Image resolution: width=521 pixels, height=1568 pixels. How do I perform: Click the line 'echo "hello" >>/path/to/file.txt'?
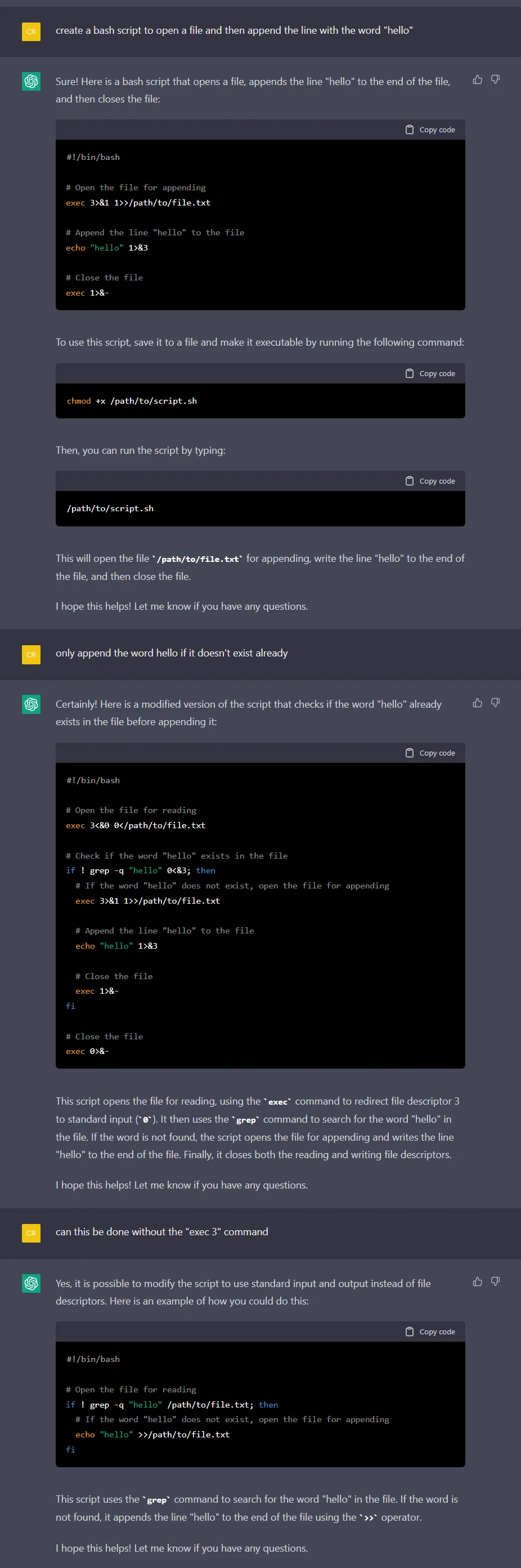[152, 1434]
